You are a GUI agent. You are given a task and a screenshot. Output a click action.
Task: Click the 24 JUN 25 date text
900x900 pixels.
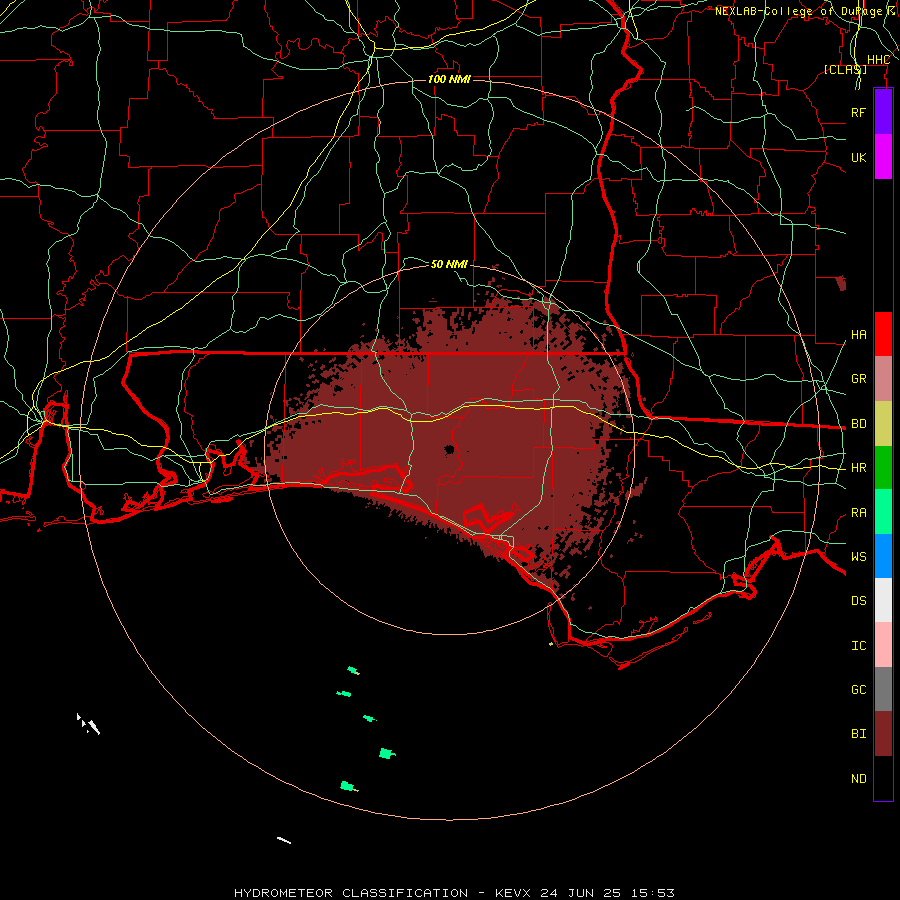[580, 893]
